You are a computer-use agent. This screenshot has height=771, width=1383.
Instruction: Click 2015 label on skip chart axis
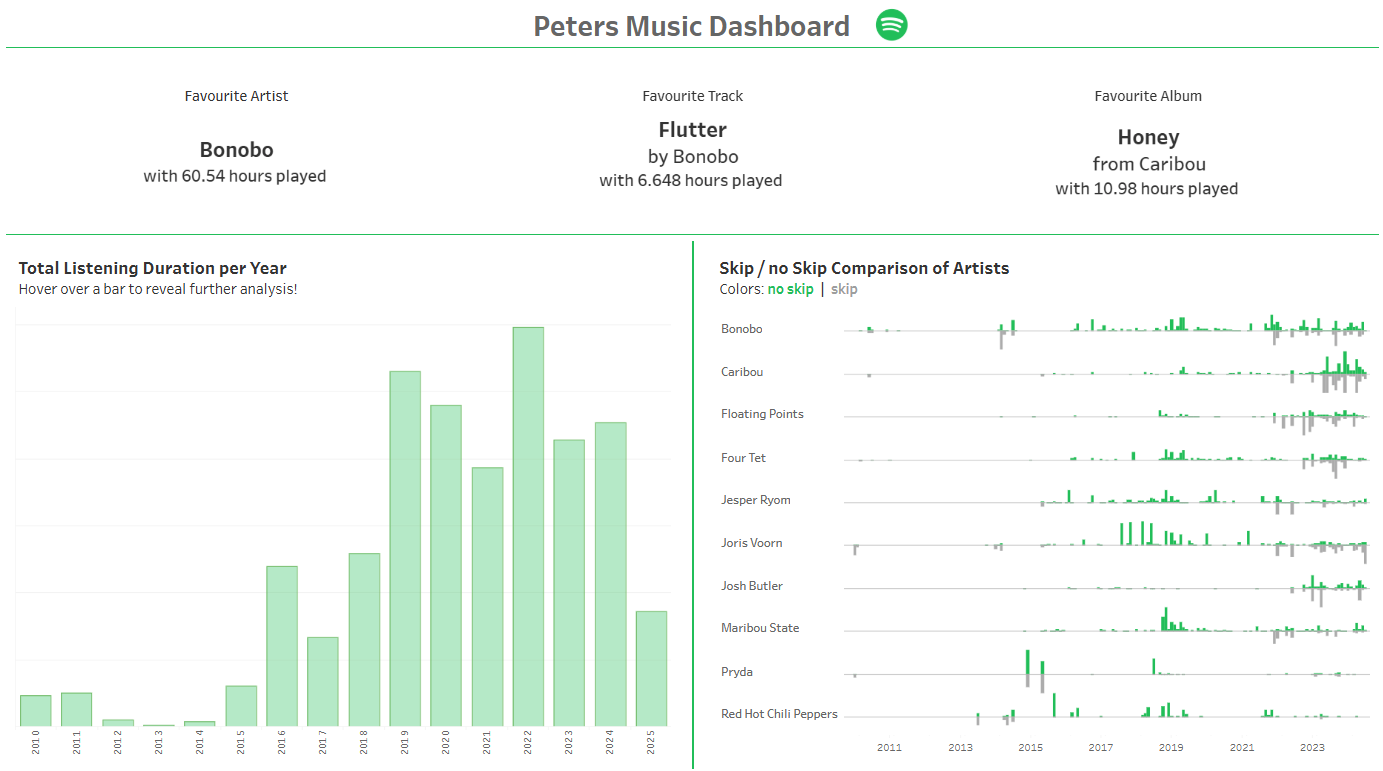pyautogui.click(x=1030, y=747)
